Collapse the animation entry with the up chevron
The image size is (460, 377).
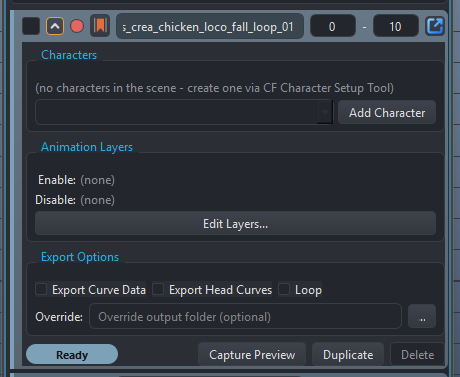55,26
